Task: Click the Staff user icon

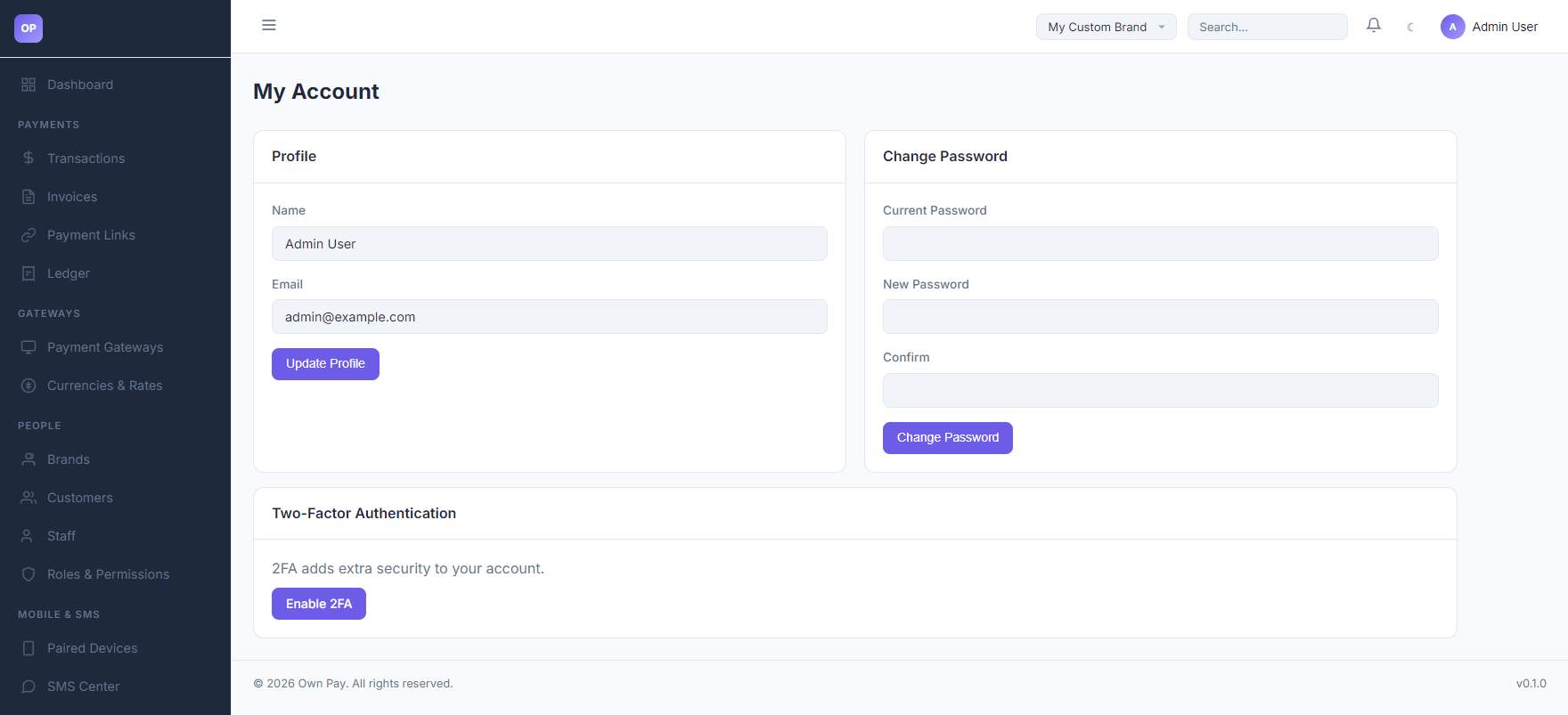Action: click(29, 536)
